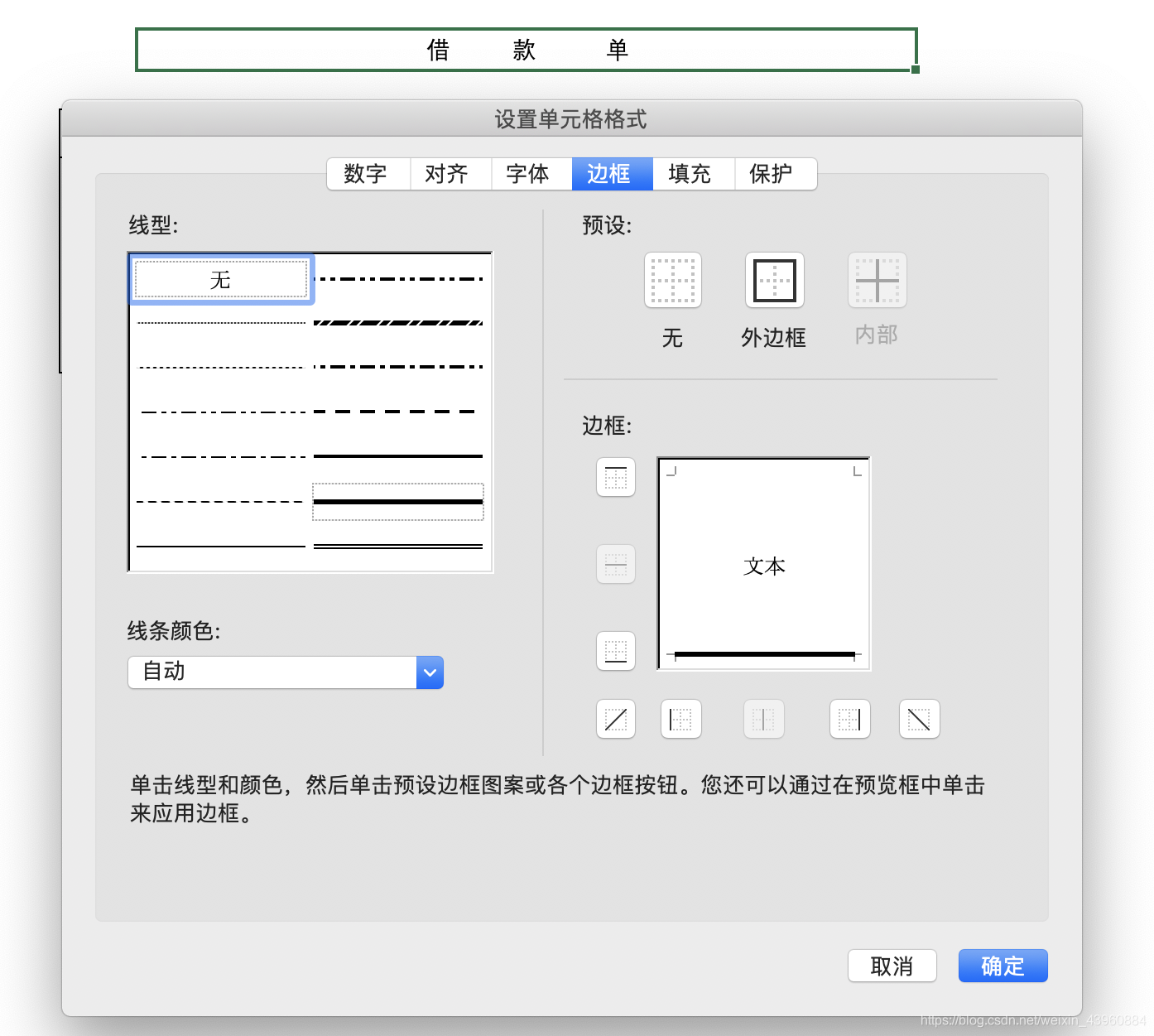
Task: Click the 文本 border preview box
Action: tap(764, 563)
